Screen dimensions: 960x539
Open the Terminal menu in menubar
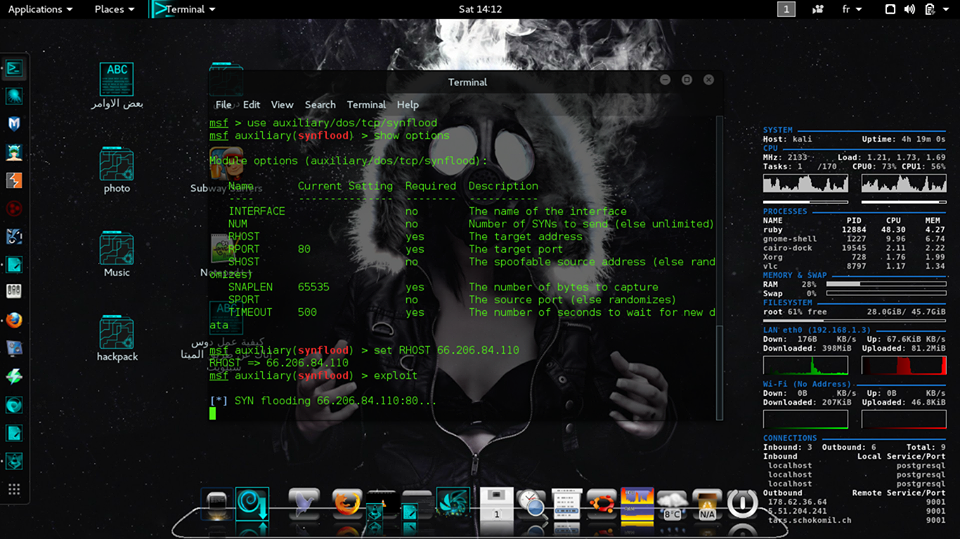click(x=366, y=105)
